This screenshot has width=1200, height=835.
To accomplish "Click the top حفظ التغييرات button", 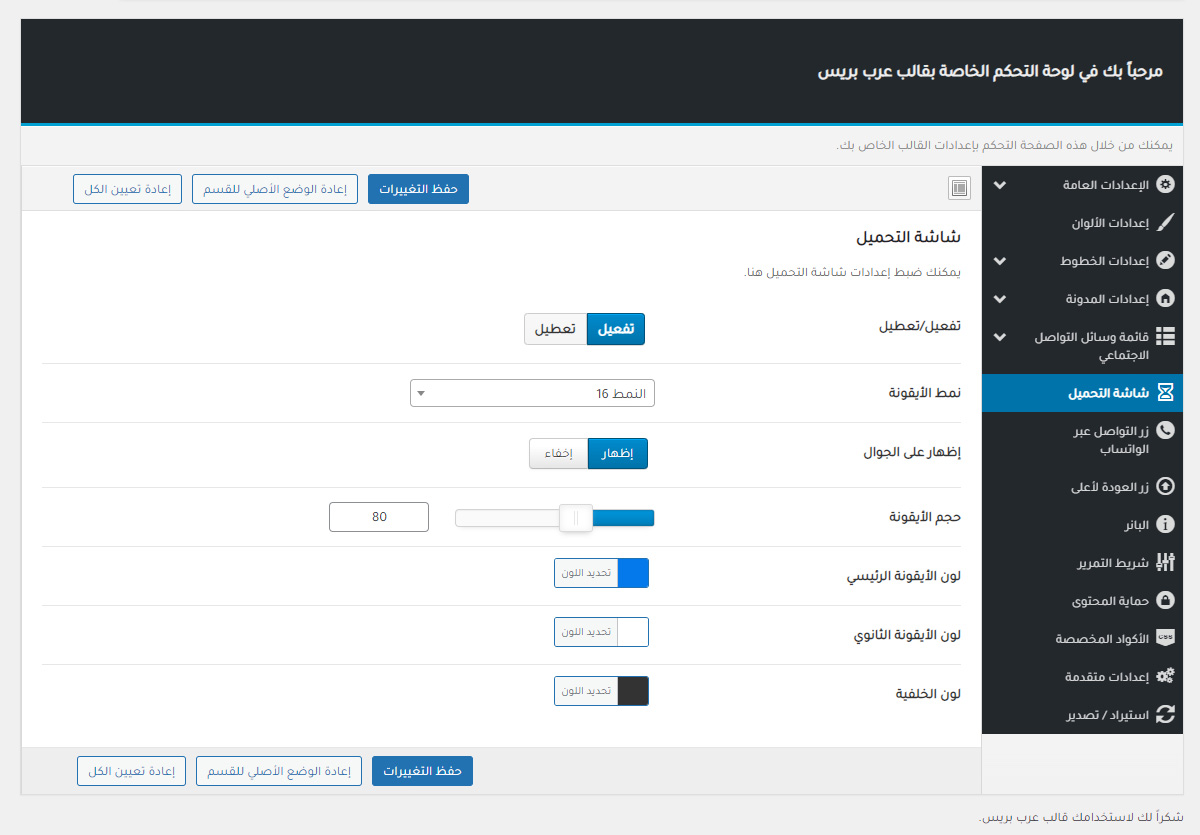I will (418, 188).
